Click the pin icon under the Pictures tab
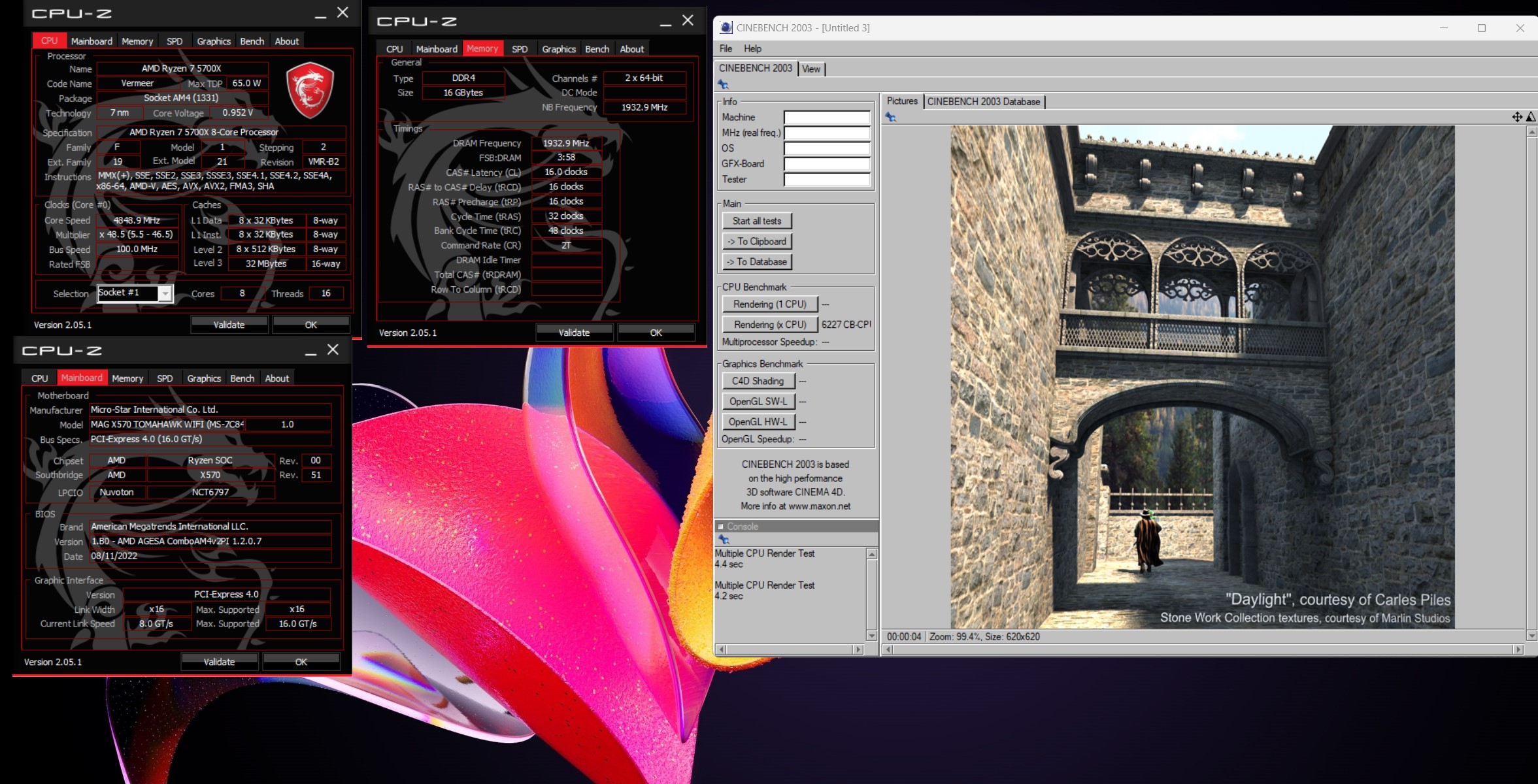The width and height of the screenshot is (1538, 784). pos(890,117)
